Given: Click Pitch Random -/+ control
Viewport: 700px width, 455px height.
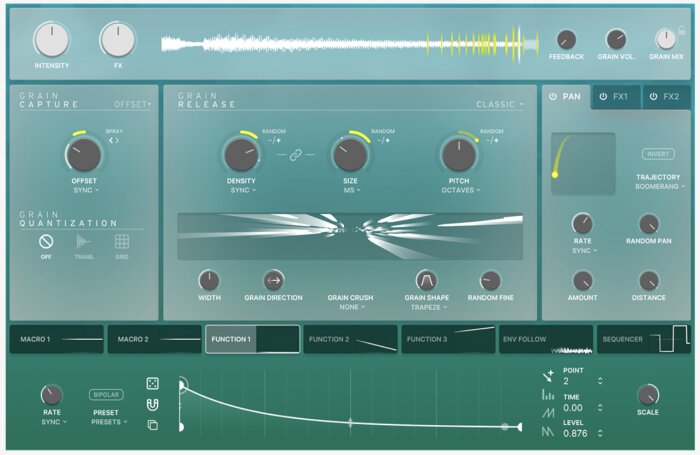Looking at the screenshot, I should (492, 141).
